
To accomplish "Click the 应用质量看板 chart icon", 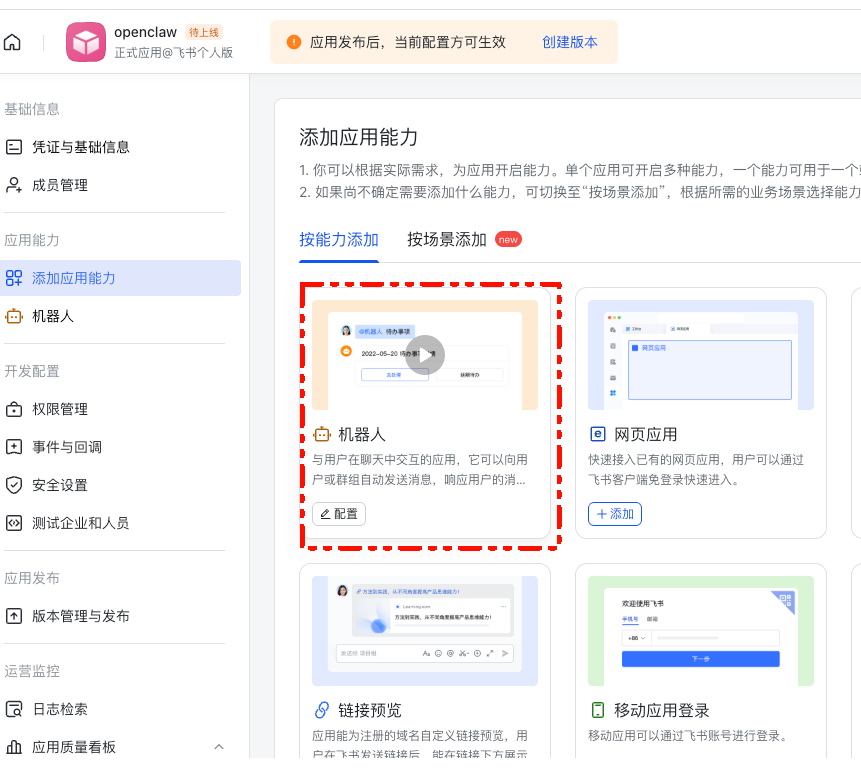I will pyautogui.click(x=14, y=747).
